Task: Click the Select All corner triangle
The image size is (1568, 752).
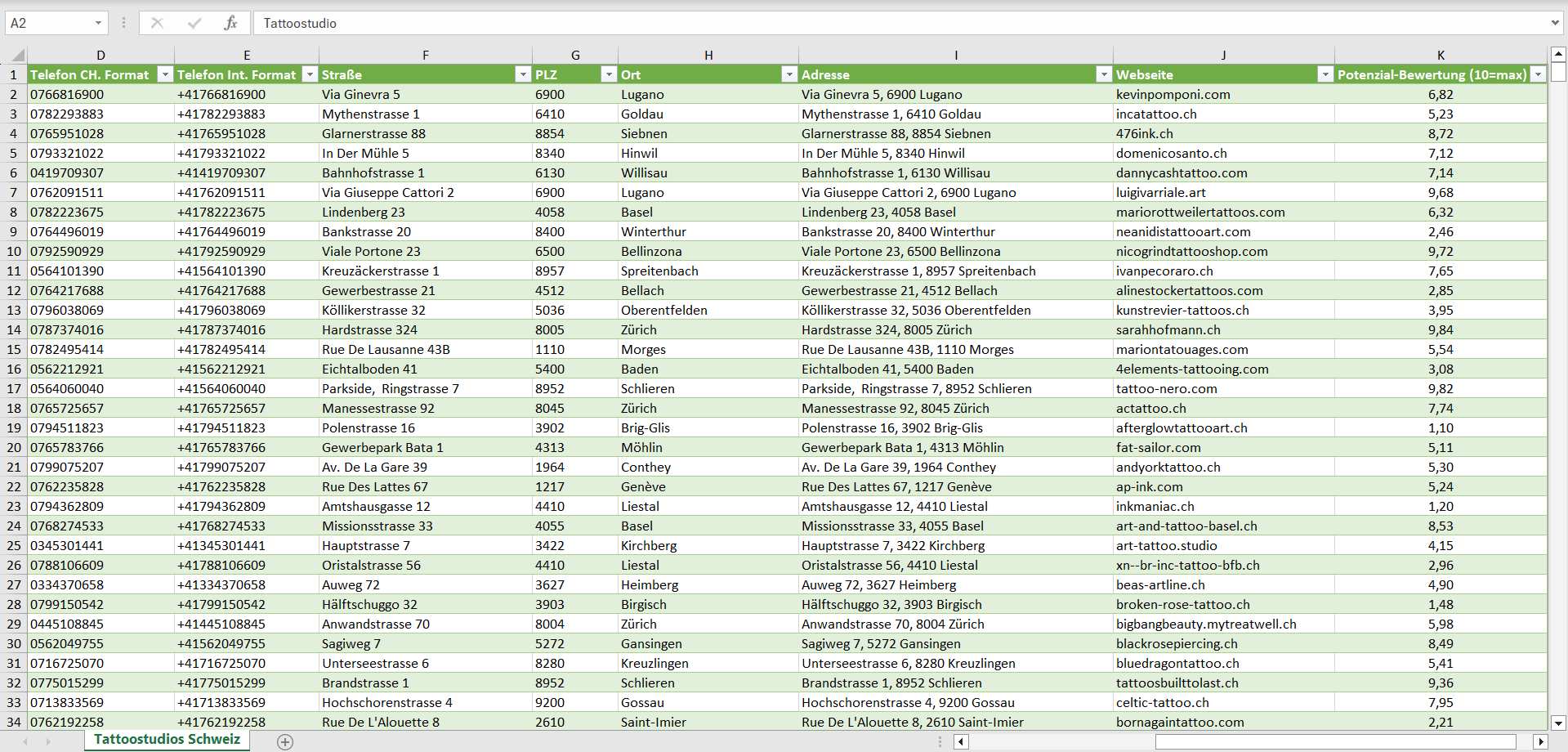Action: [16, 56]
